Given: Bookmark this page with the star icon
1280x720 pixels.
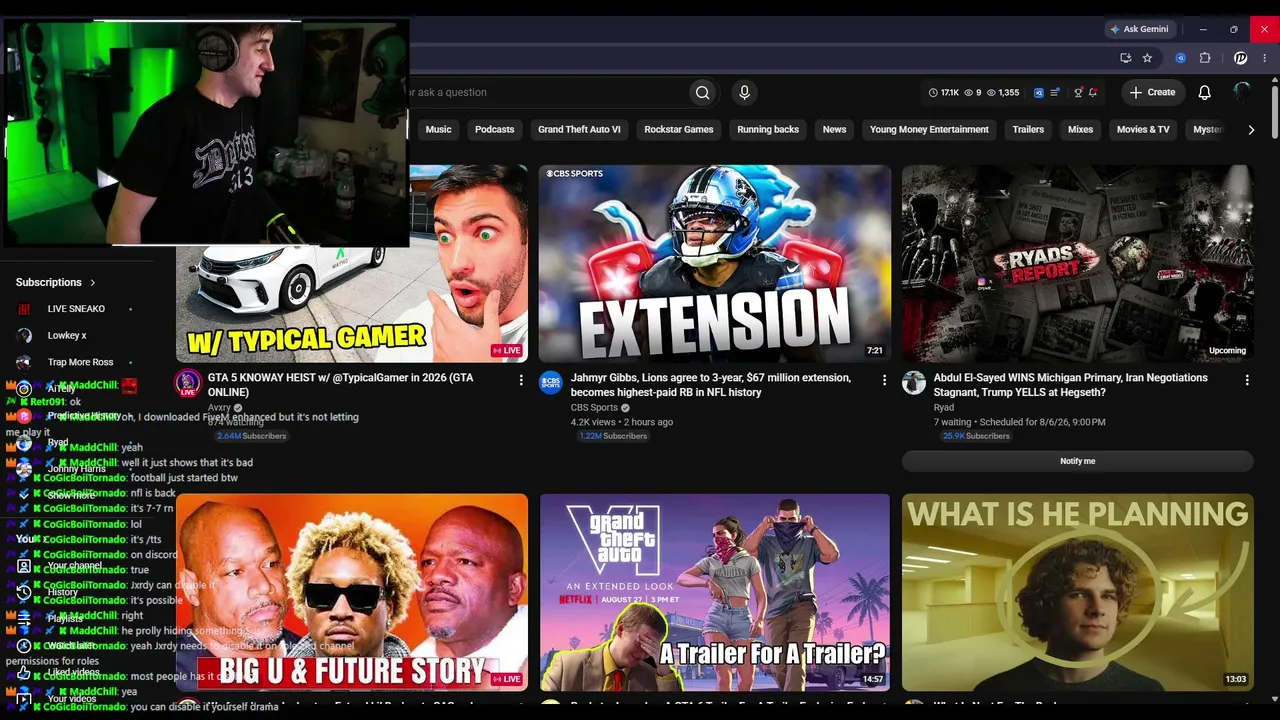Looking at the screenshot, I should [x=1147, y=58].
